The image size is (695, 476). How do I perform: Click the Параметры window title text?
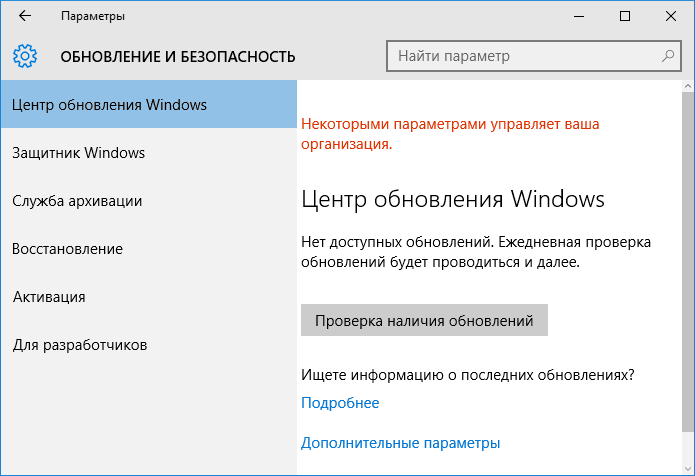(93, 16)
